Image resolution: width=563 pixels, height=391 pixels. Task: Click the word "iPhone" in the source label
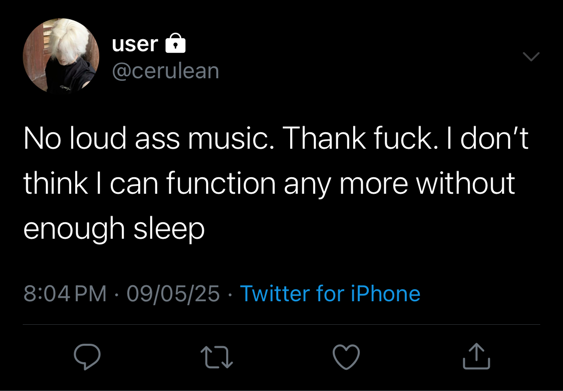coord(386,293)
